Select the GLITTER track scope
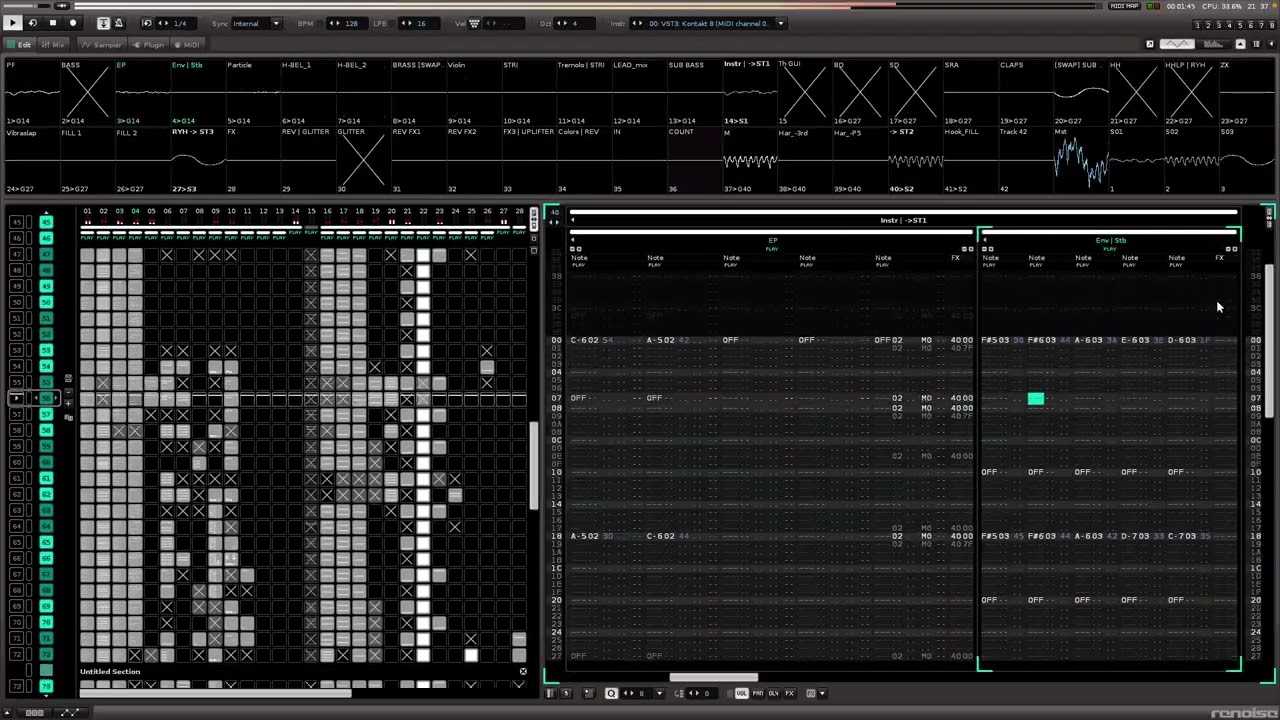 click(362, 160)
